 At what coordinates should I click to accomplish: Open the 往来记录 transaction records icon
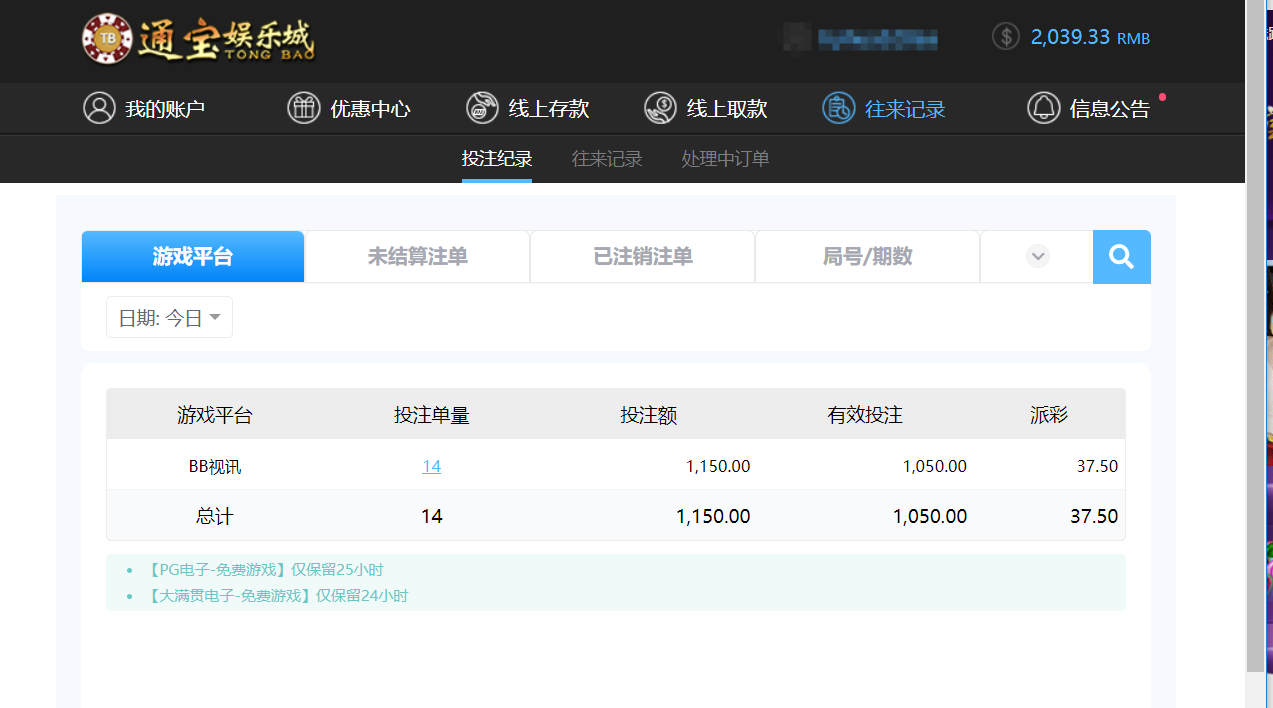click(x=840, y=108)
